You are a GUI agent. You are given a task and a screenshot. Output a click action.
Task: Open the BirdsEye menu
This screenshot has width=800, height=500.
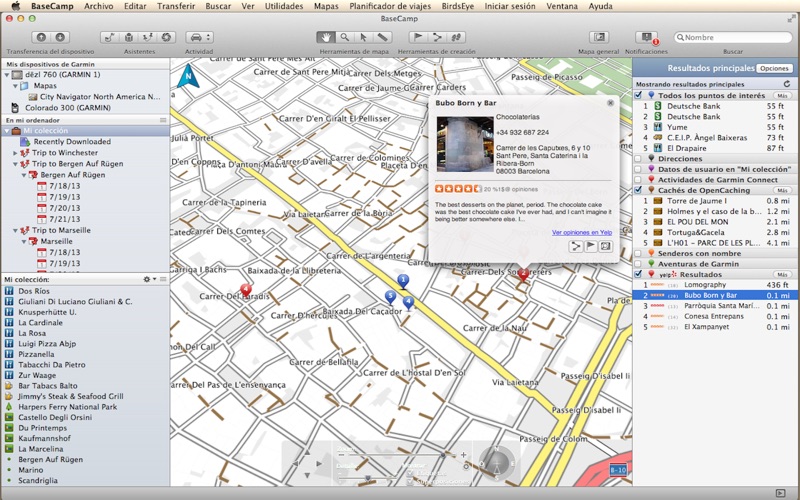click(458, 6)
